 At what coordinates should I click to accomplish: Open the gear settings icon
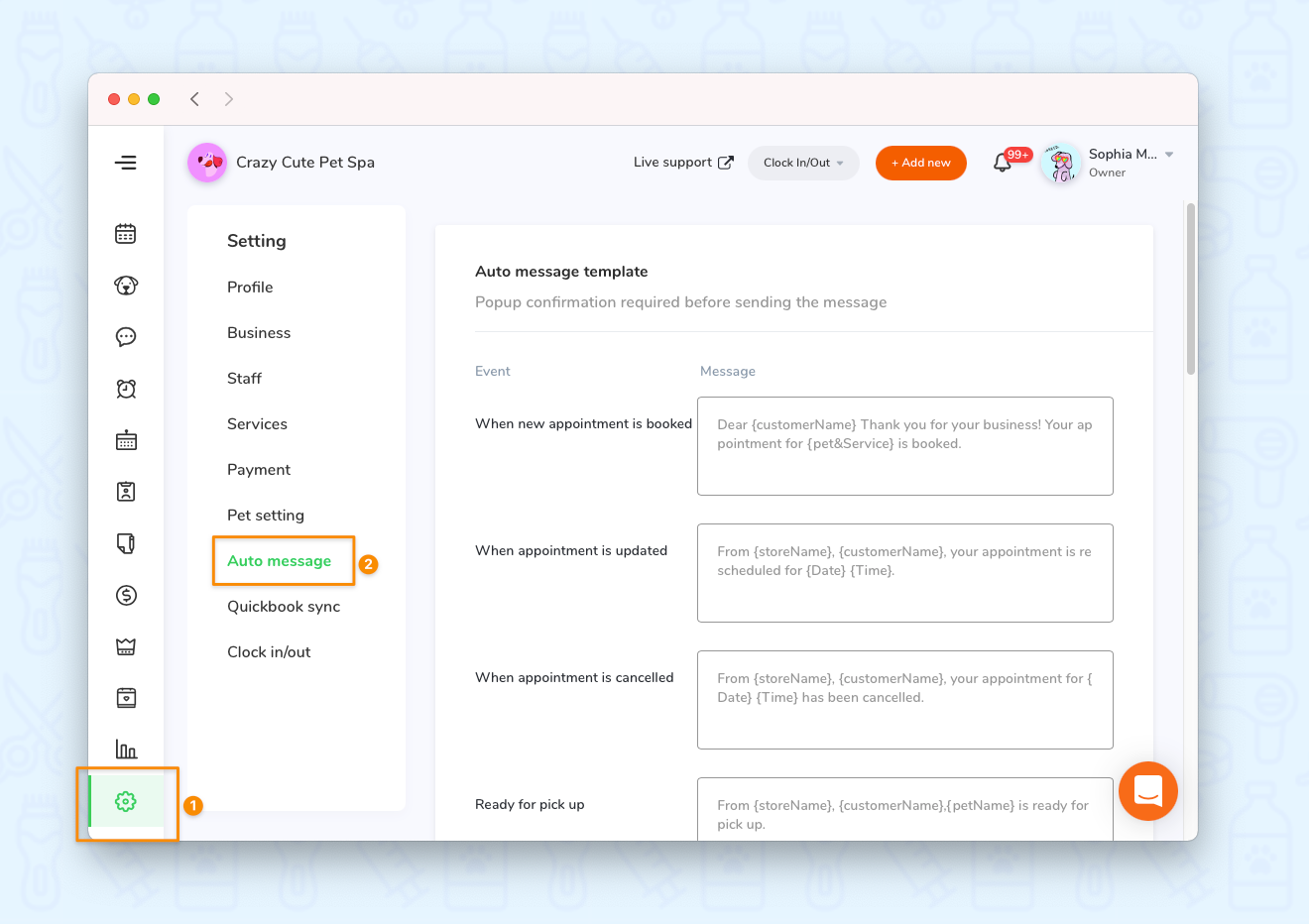click(126, 801)
